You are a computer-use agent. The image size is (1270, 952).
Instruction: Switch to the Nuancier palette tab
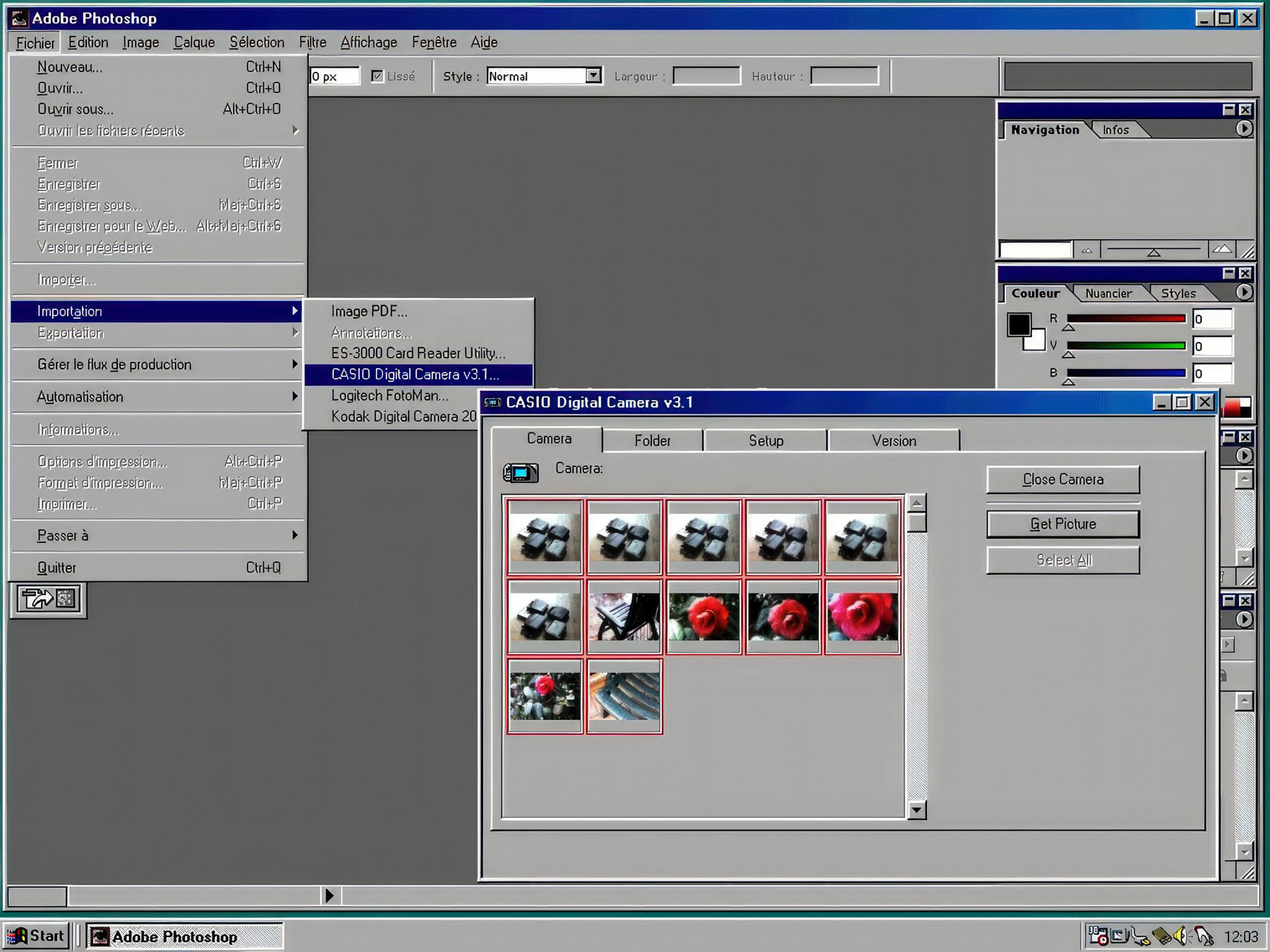(1108, 293)
